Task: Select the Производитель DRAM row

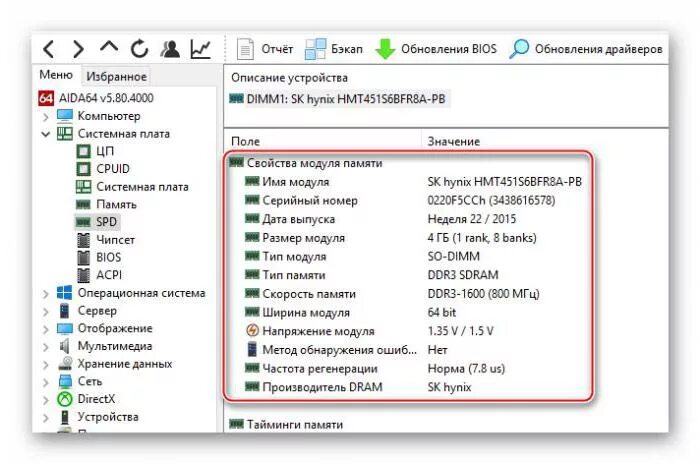Action: pyautogui.click(x=358, y=387)
